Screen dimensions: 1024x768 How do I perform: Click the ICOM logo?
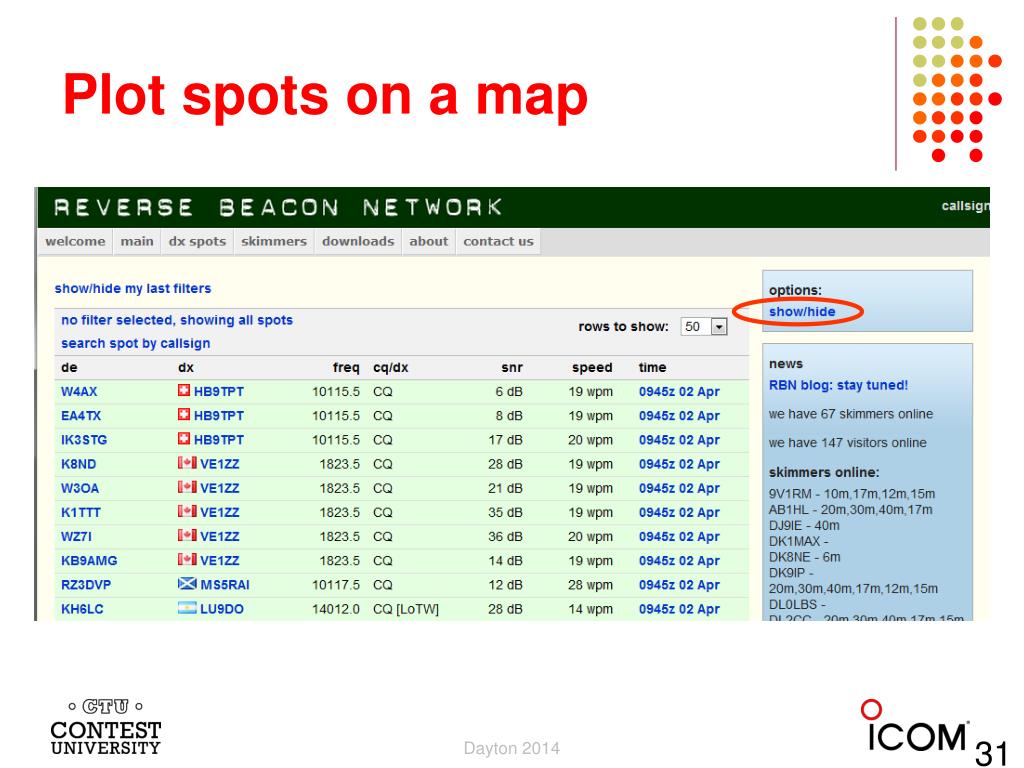tap(916, 726)
